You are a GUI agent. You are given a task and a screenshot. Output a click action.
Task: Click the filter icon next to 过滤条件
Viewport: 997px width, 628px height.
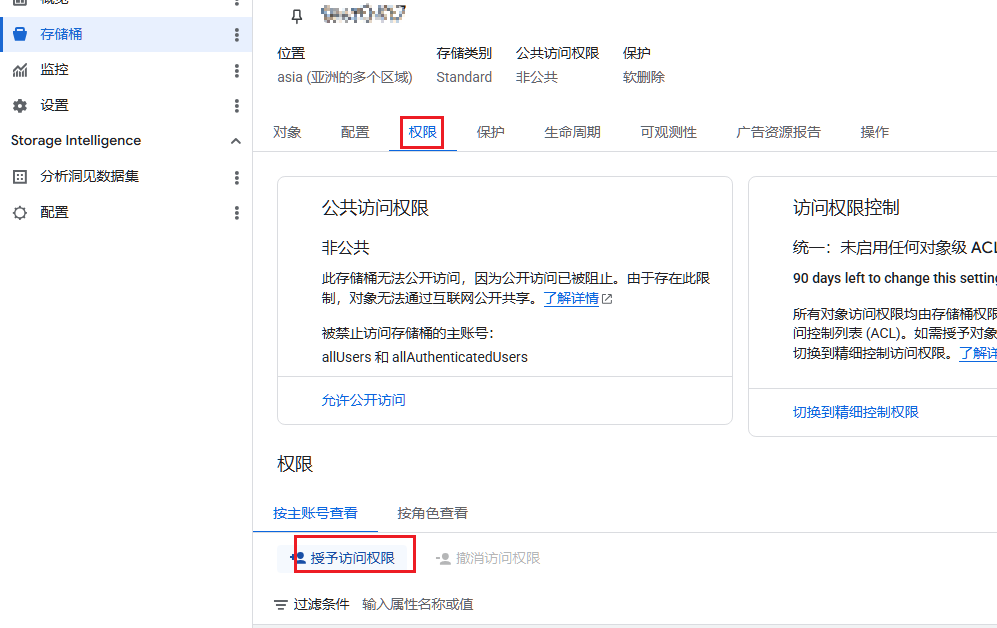(281, 605)
